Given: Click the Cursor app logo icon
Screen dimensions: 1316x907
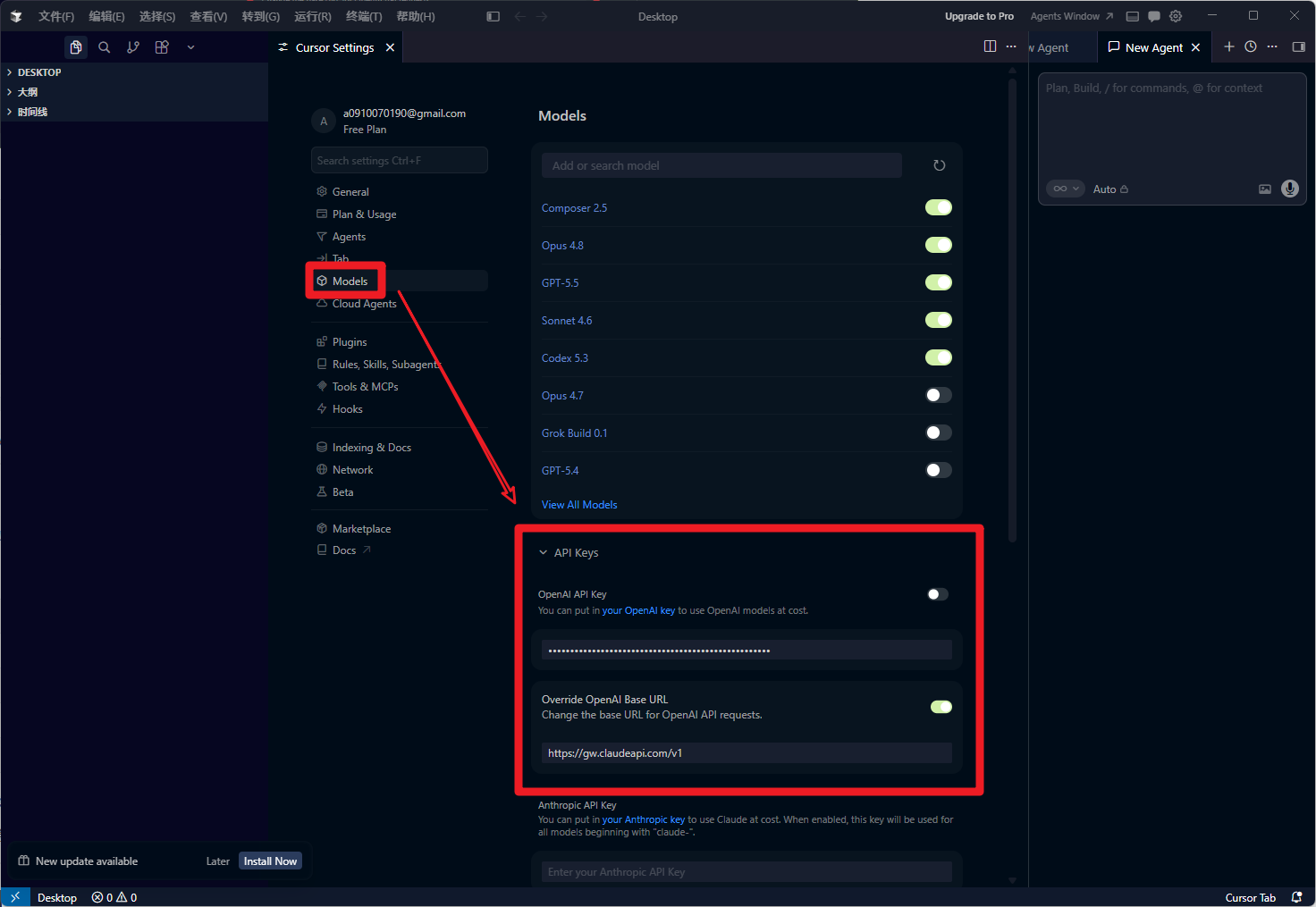Looking at the screenshot, I should coord(16,16).
